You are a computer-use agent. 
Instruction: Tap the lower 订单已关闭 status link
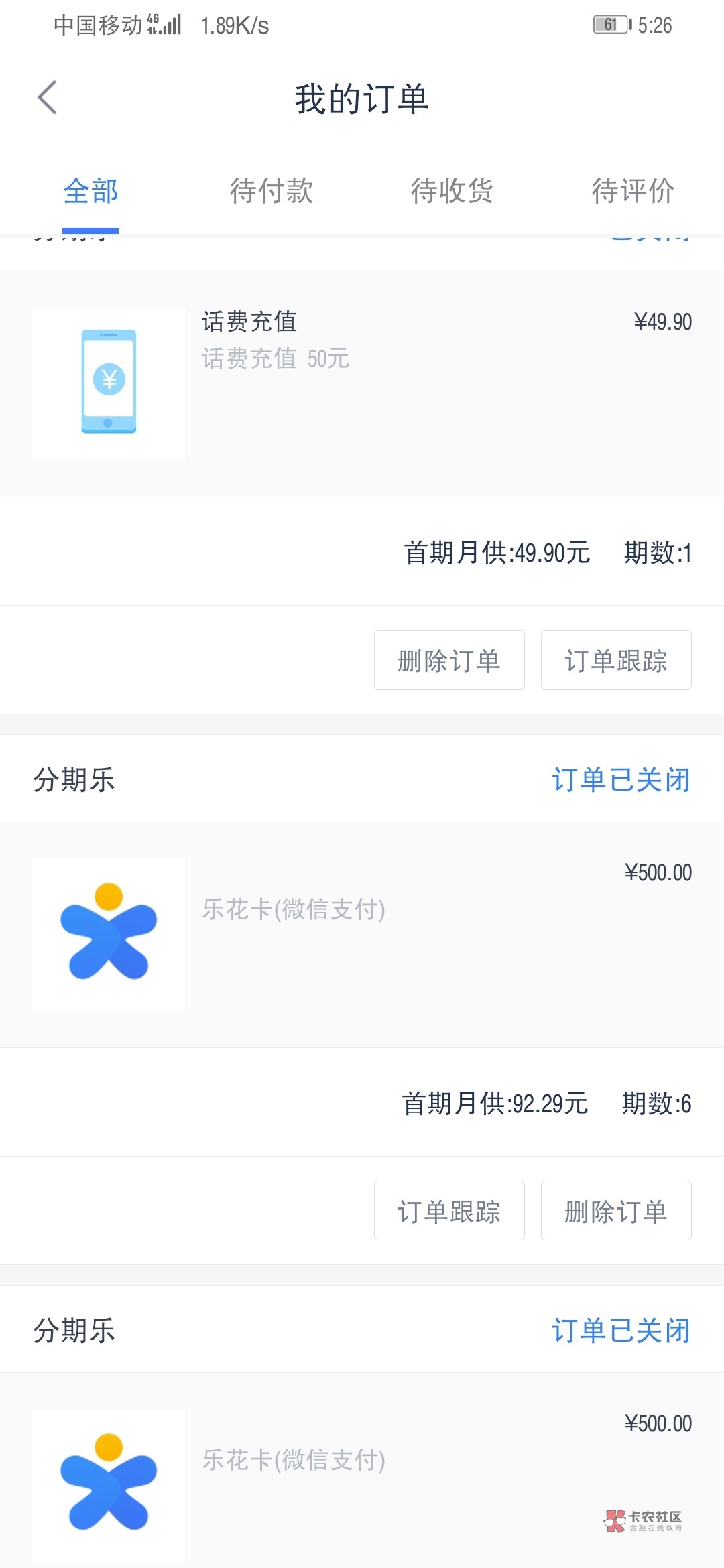(621, 1331)
